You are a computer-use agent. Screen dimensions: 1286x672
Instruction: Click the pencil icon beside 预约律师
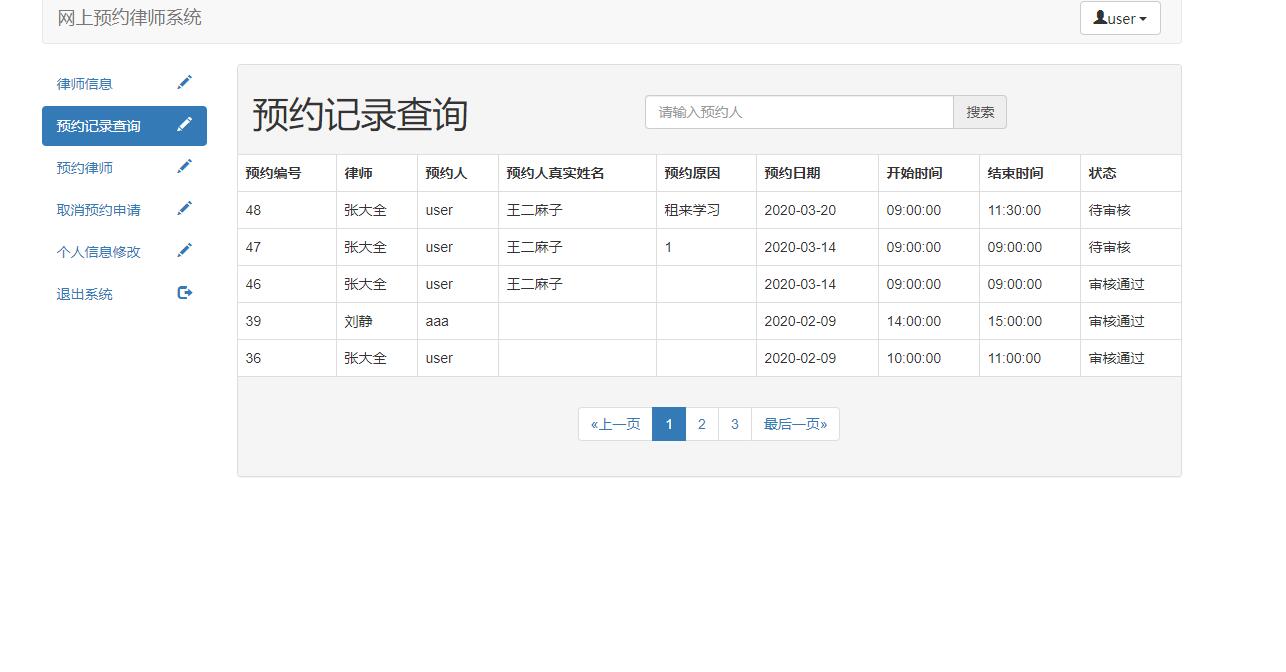pyautogui.click(x=184, y=167)
